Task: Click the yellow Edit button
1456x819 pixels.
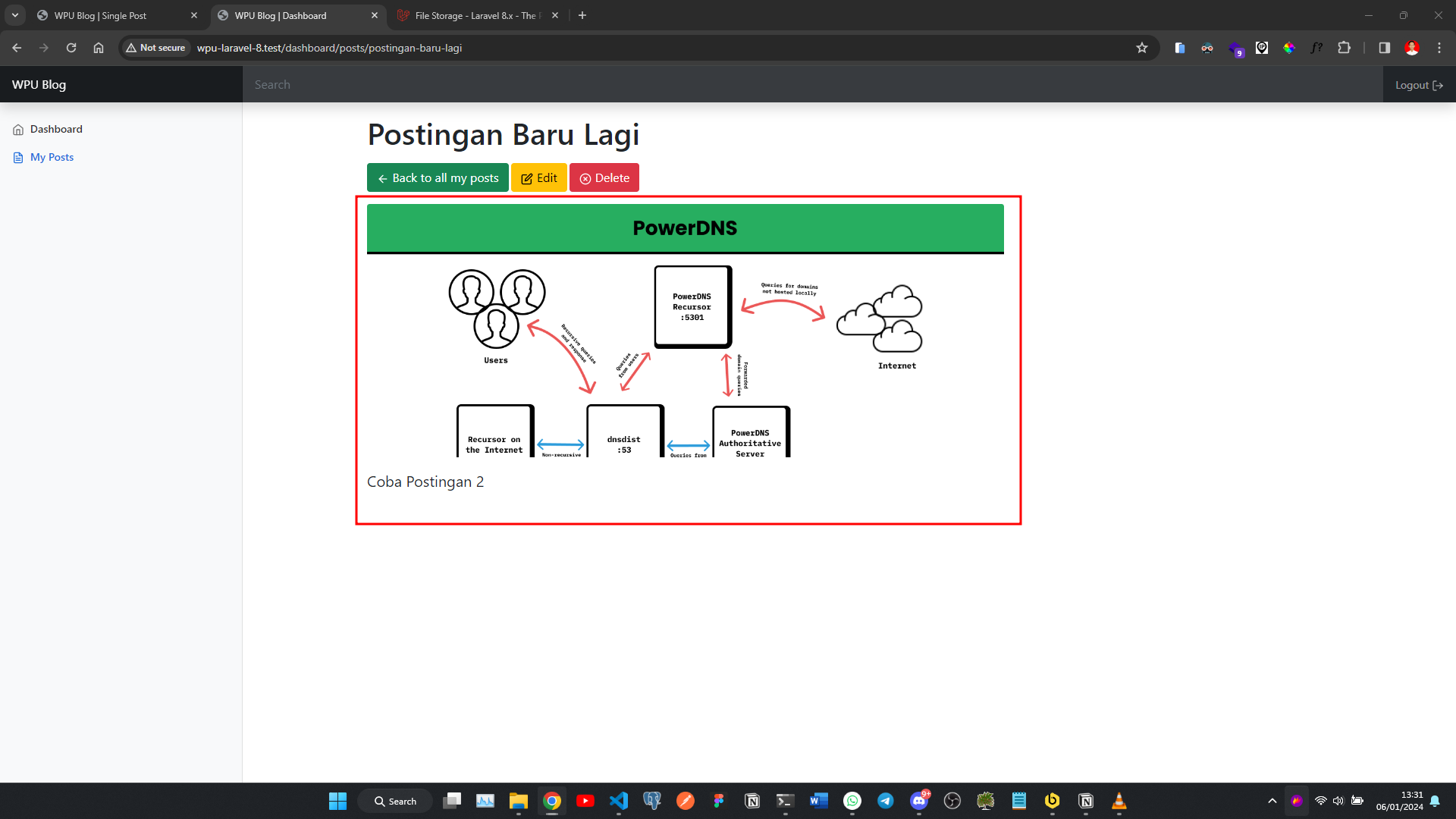Action: coord(538,178)
